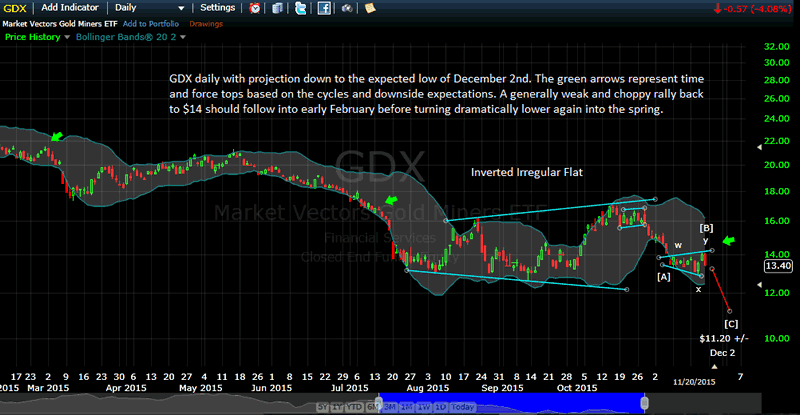Expand Bollinger Bands indicator options arrow
Viewport: 800px width, 415px height.
click(x=184, y=38)
